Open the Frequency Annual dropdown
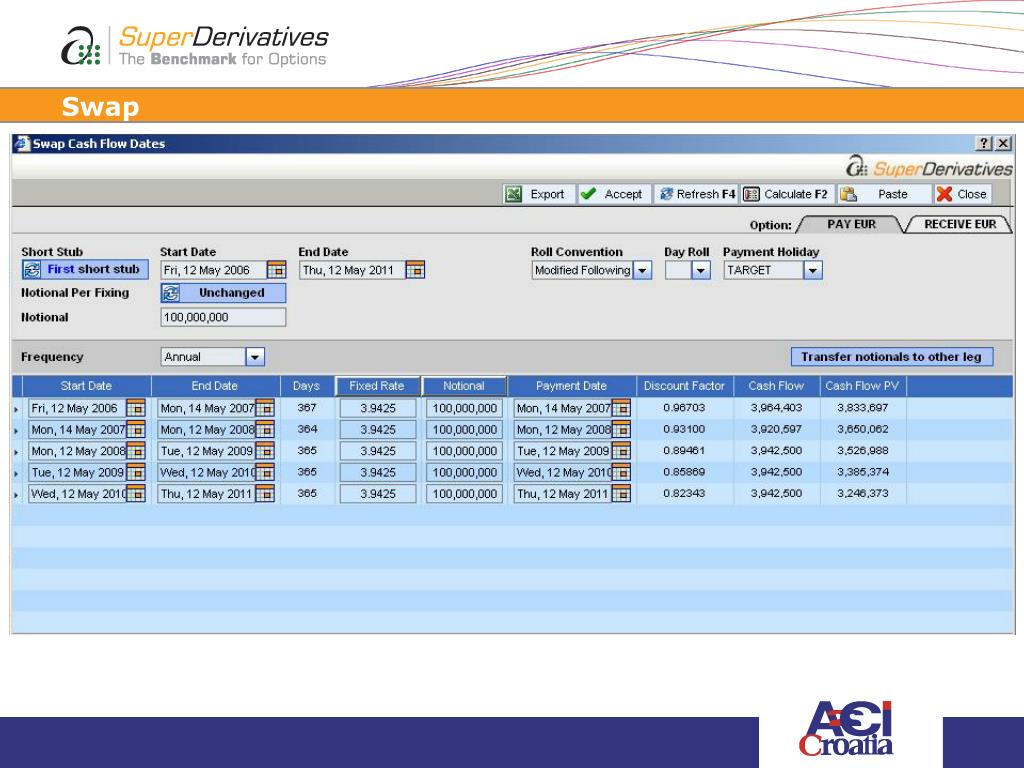 click(x=255, y=357)
